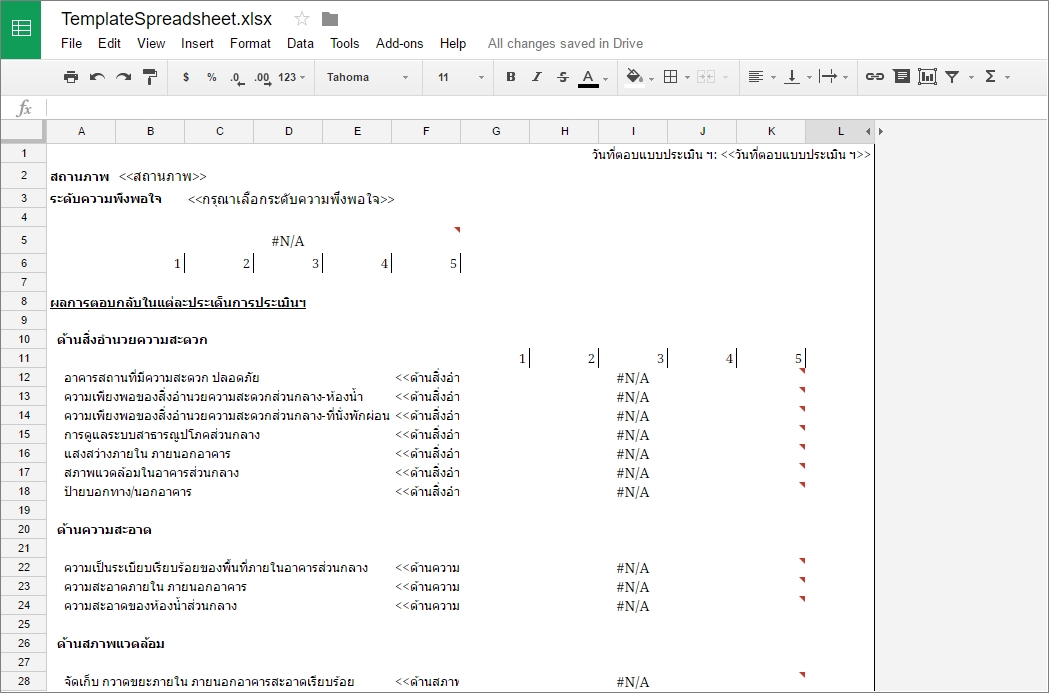Viewport: 1049px width, 693px height.
Task: Insert a link
Action: (874, 76)
